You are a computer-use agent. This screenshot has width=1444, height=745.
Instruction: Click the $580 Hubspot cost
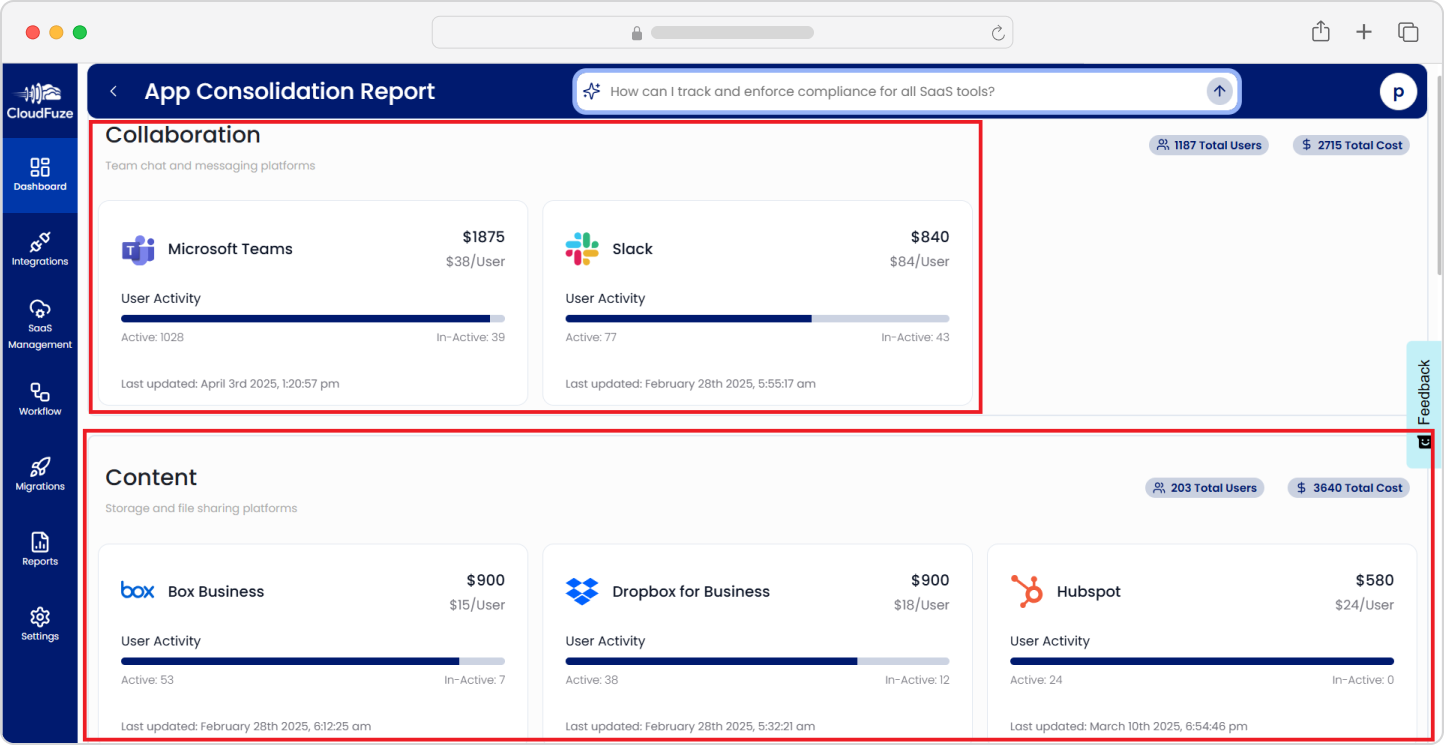point(1374,580)
